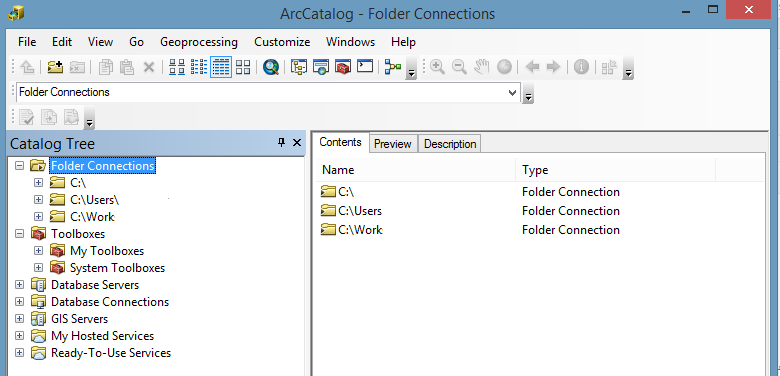This screenshot has width=780, height=376.
Task: Open the Help menu
Action: coord(403,42)
